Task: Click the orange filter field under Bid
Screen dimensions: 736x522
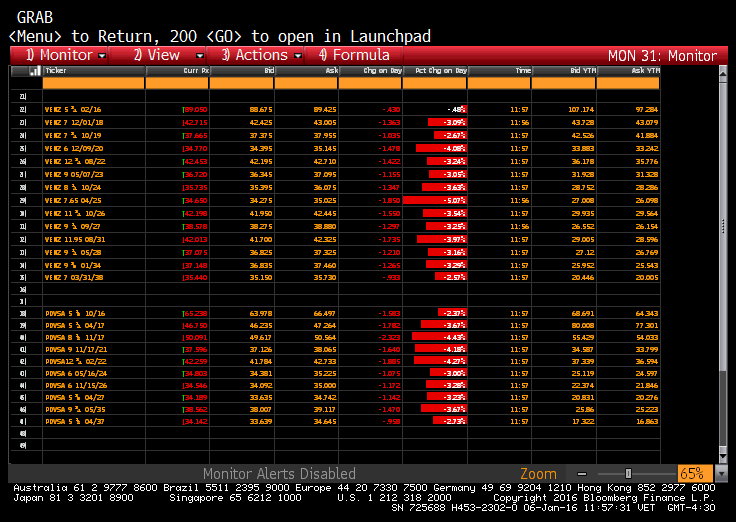Action: click(242, 83)
